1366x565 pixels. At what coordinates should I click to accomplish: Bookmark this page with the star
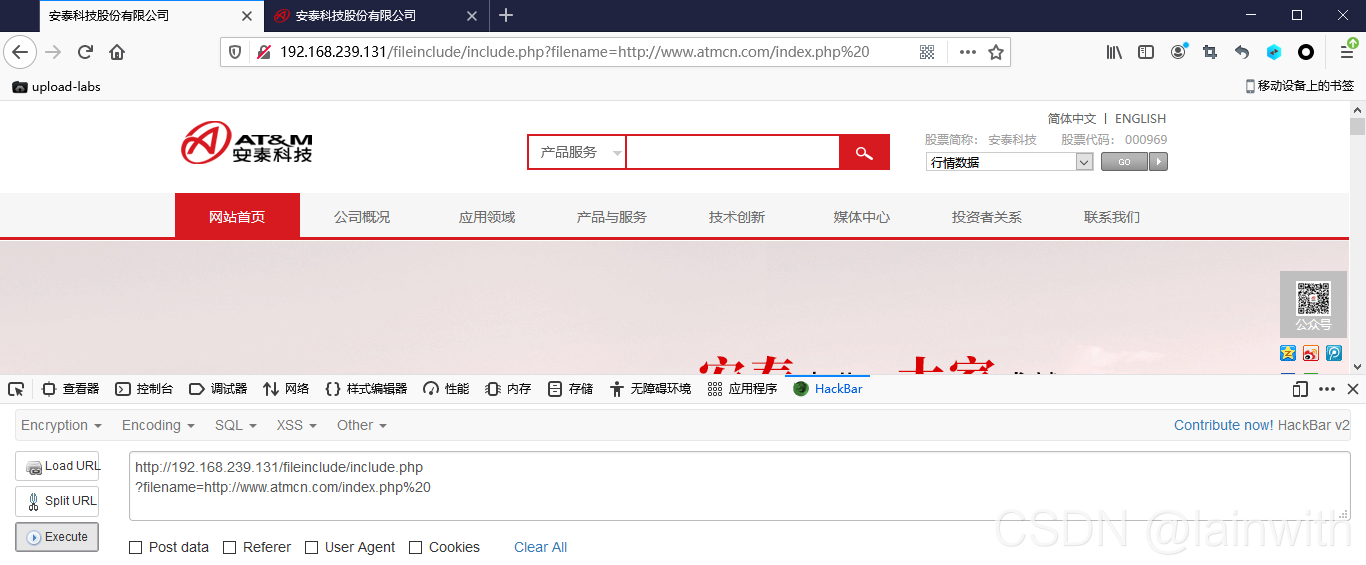(996, 52)
